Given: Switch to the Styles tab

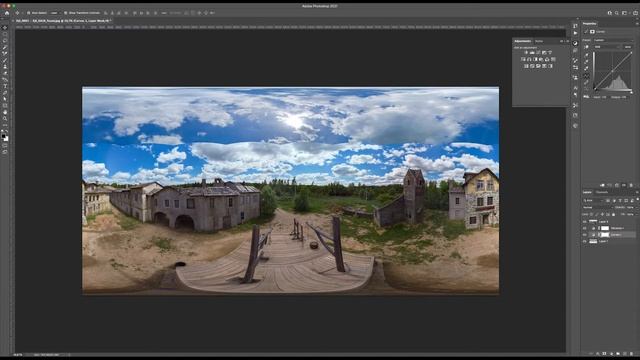Looking at the screenshot, I should (x=539, y=41).
